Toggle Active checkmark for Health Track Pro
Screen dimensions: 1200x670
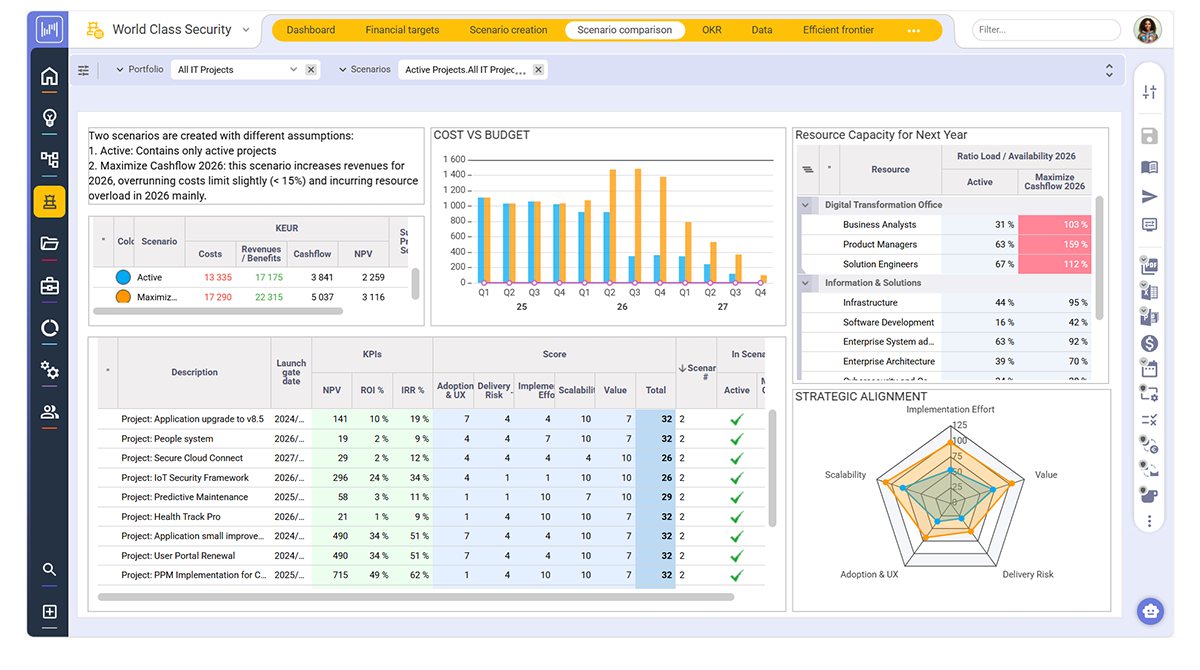coord(737,517)
